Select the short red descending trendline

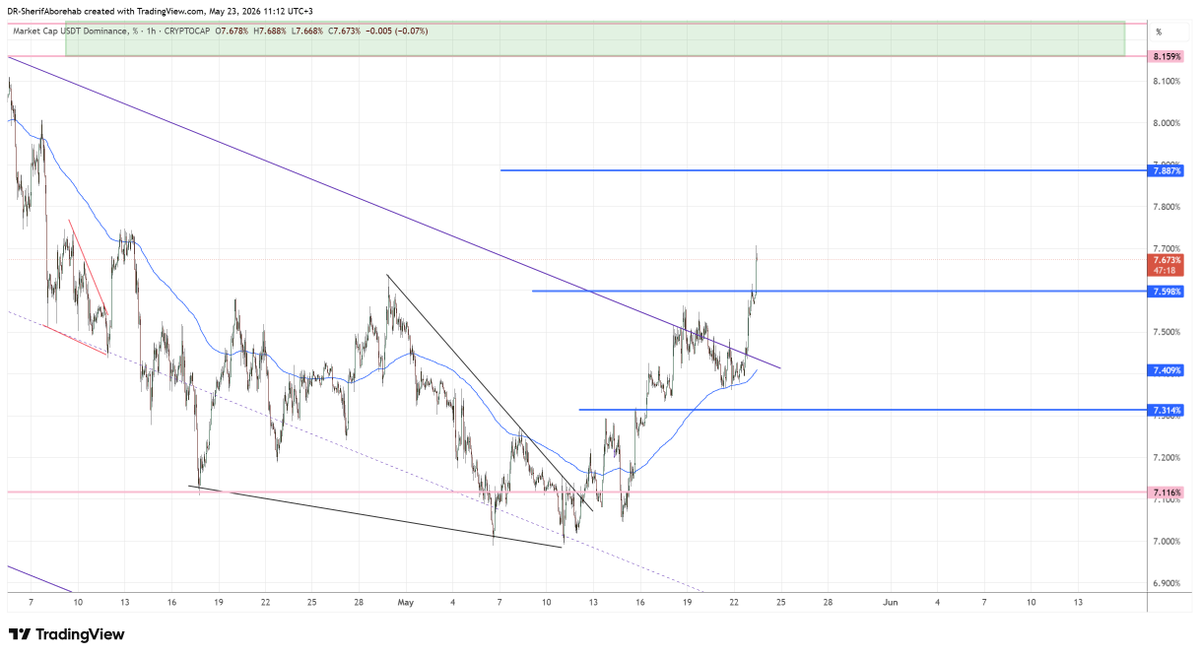tap(88, 266)
